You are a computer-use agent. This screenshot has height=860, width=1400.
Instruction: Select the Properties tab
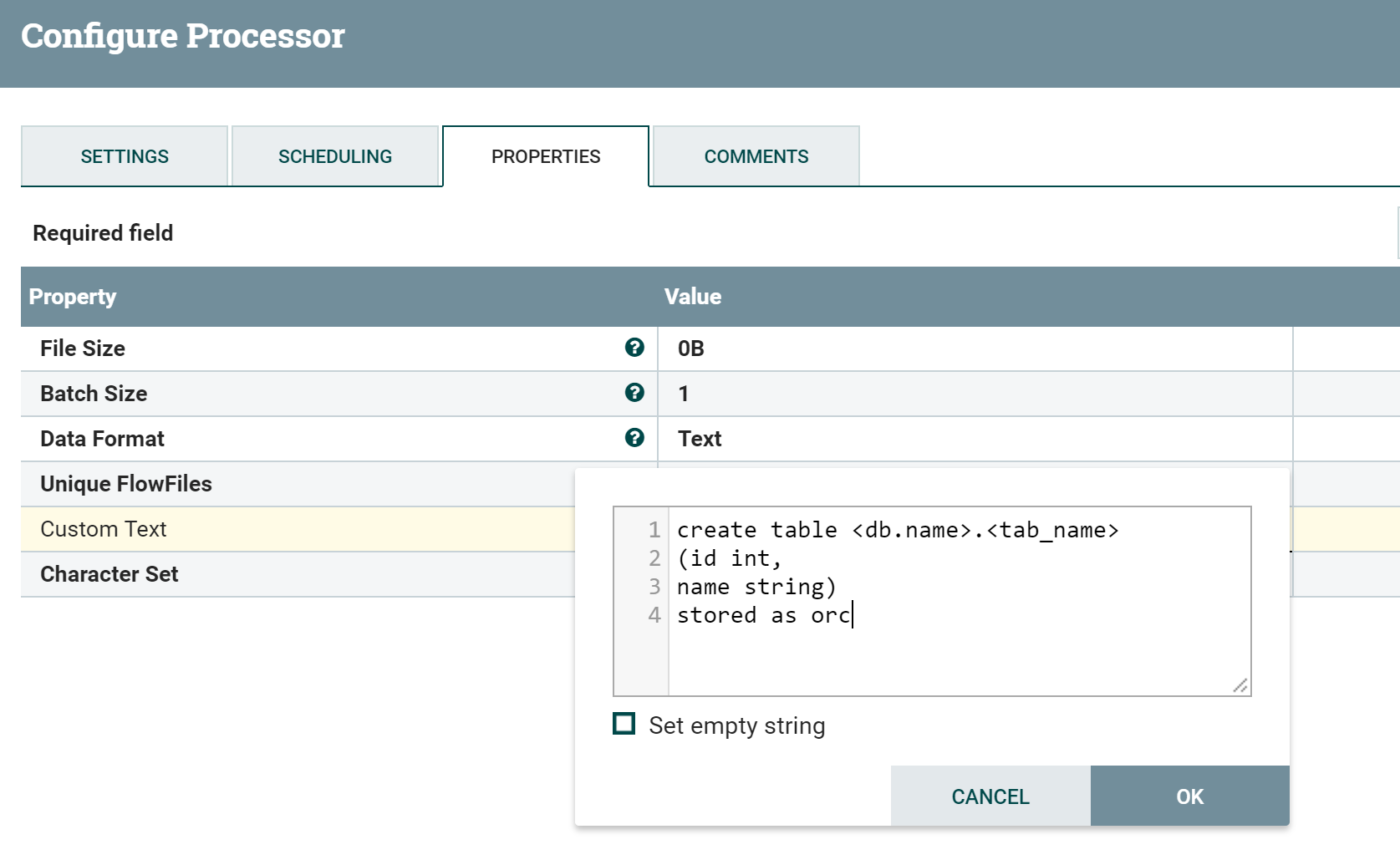(546, 156)
